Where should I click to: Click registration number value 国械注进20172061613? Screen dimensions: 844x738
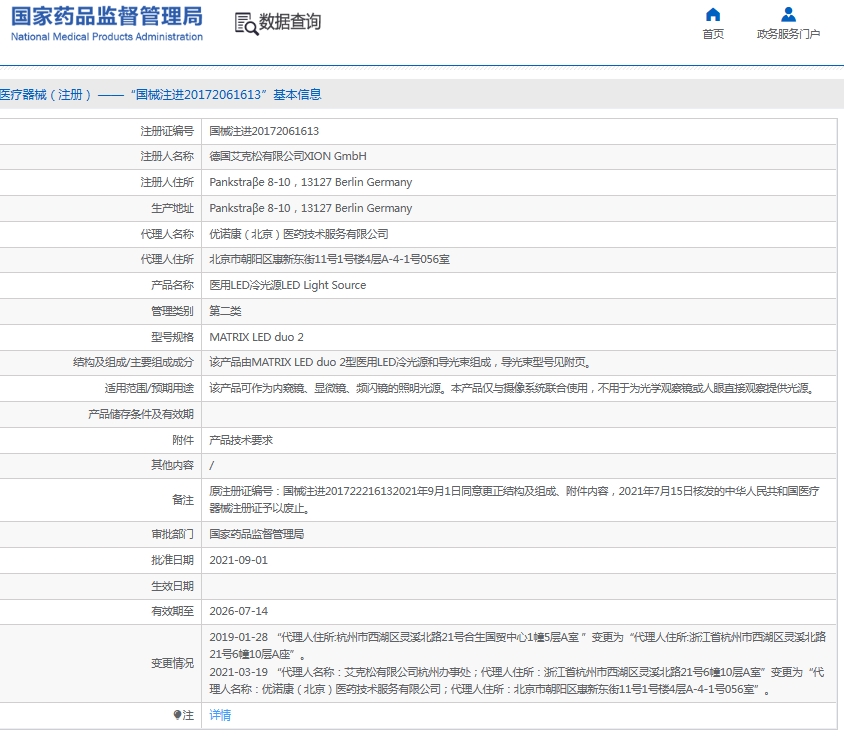point(264,131)
